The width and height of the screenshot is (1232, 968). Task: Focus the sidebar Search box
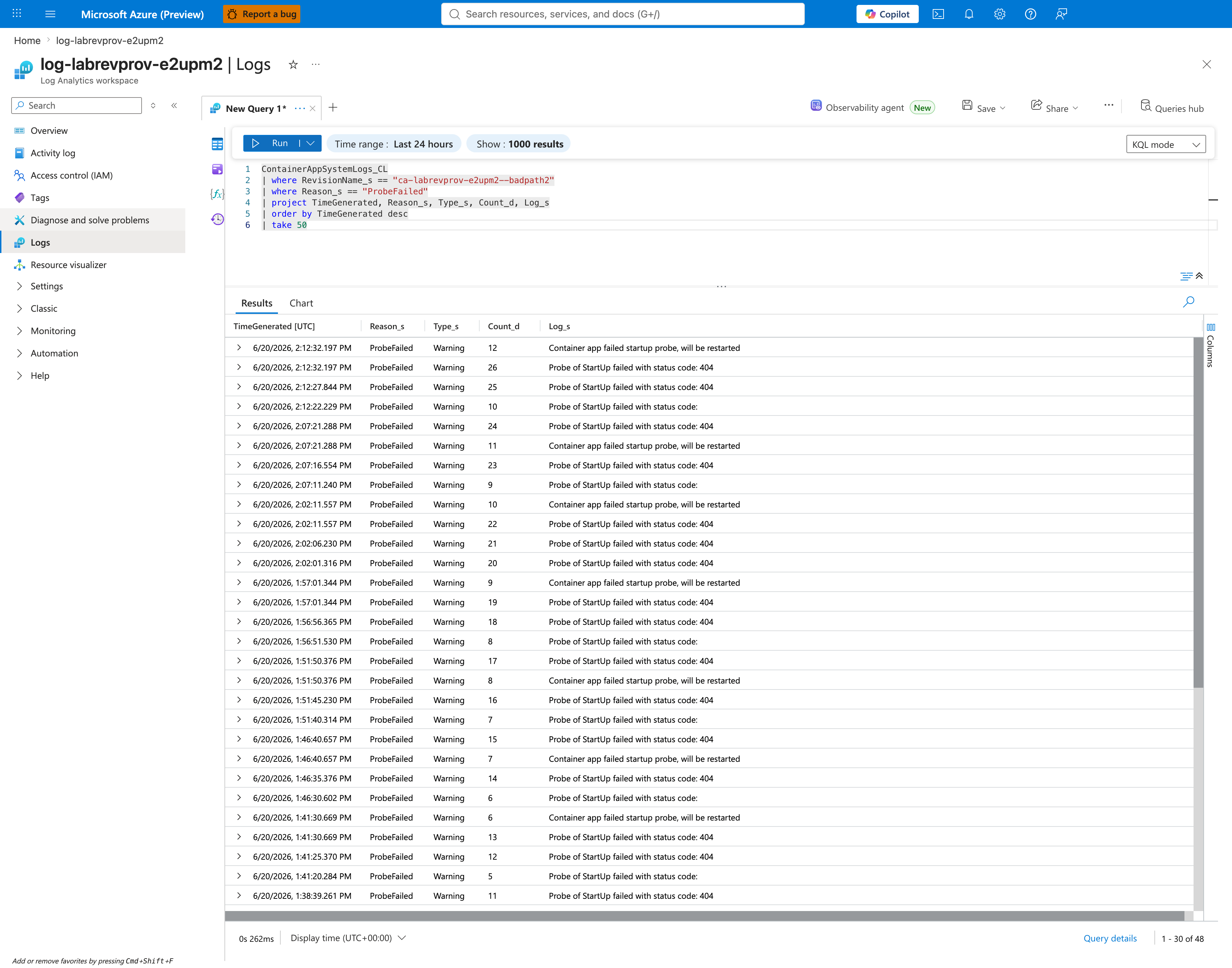tap(77, 106)
